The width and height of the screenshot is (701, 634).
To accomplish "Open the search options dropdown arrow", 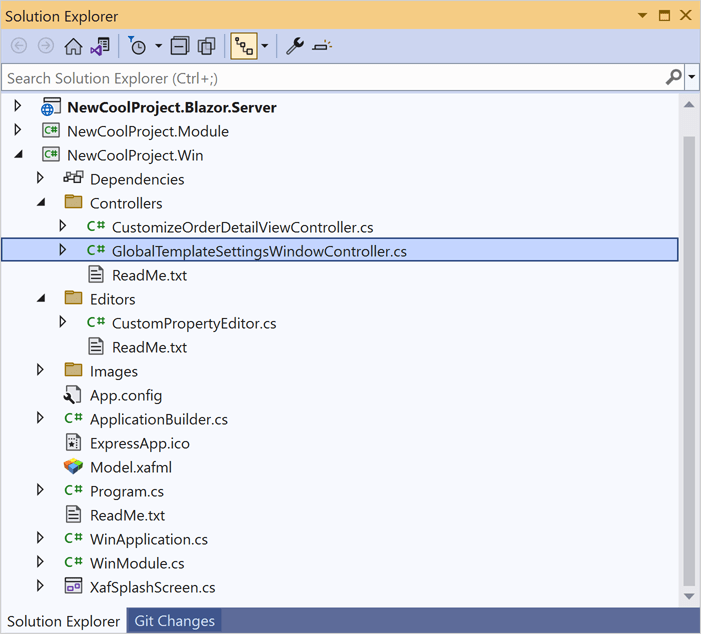I will [691, 77].
